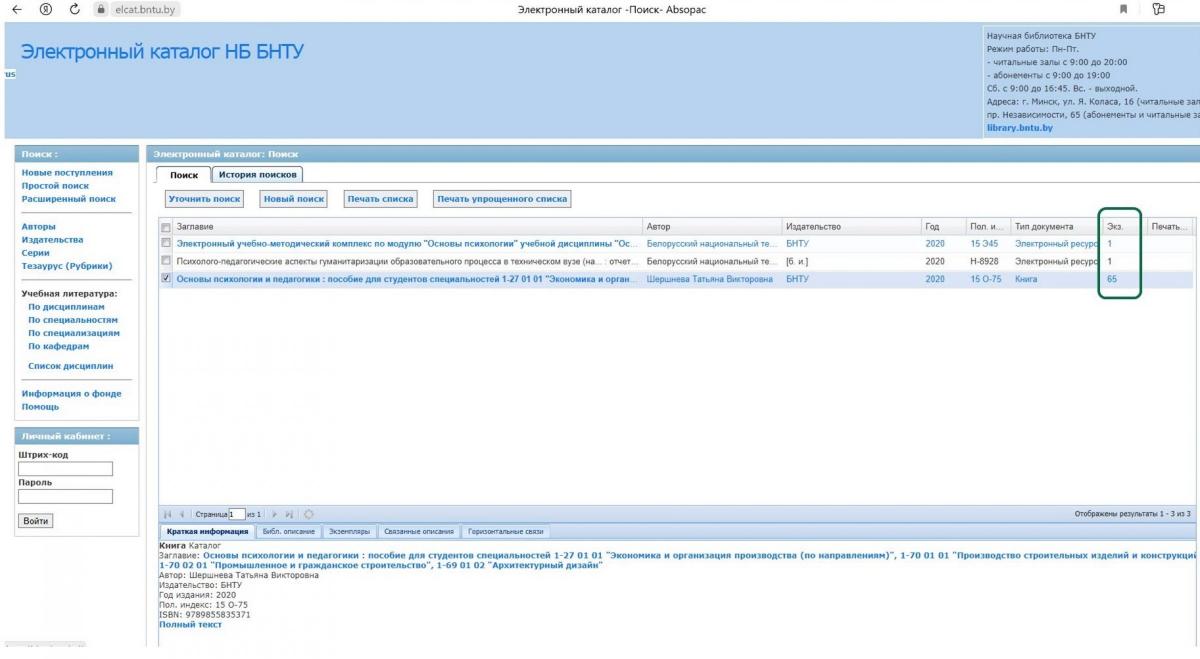This screenshot has width=1200, height=659.
Task: Sort results by the Год column header
Action: 932,227
